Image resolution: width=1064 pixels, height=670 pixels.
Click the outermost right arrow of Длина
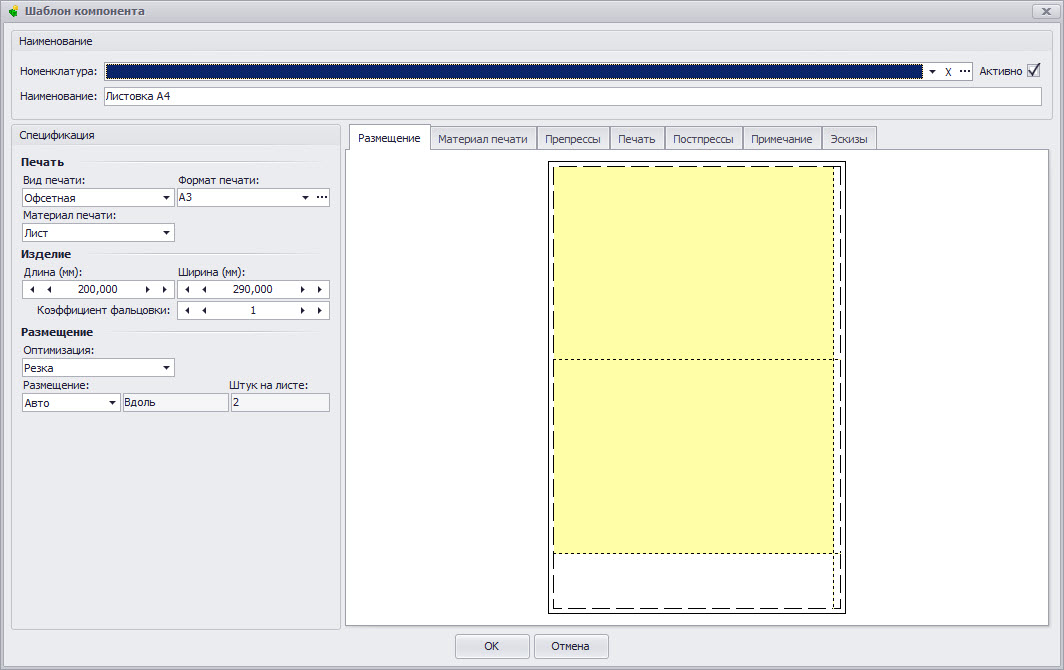(164, 289)
